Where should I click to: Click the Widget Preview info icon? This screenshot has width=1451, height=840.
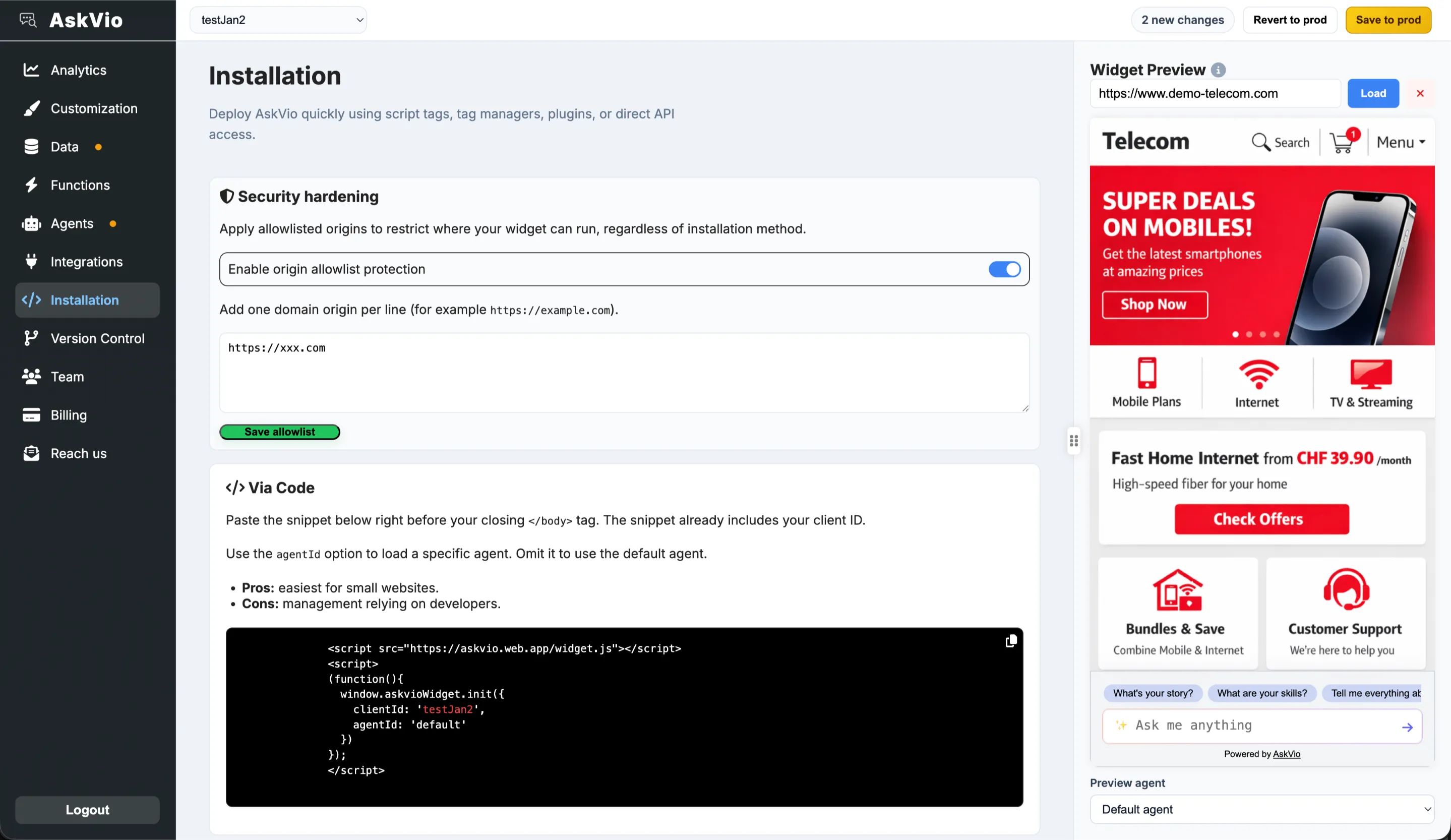[1218, 70]
